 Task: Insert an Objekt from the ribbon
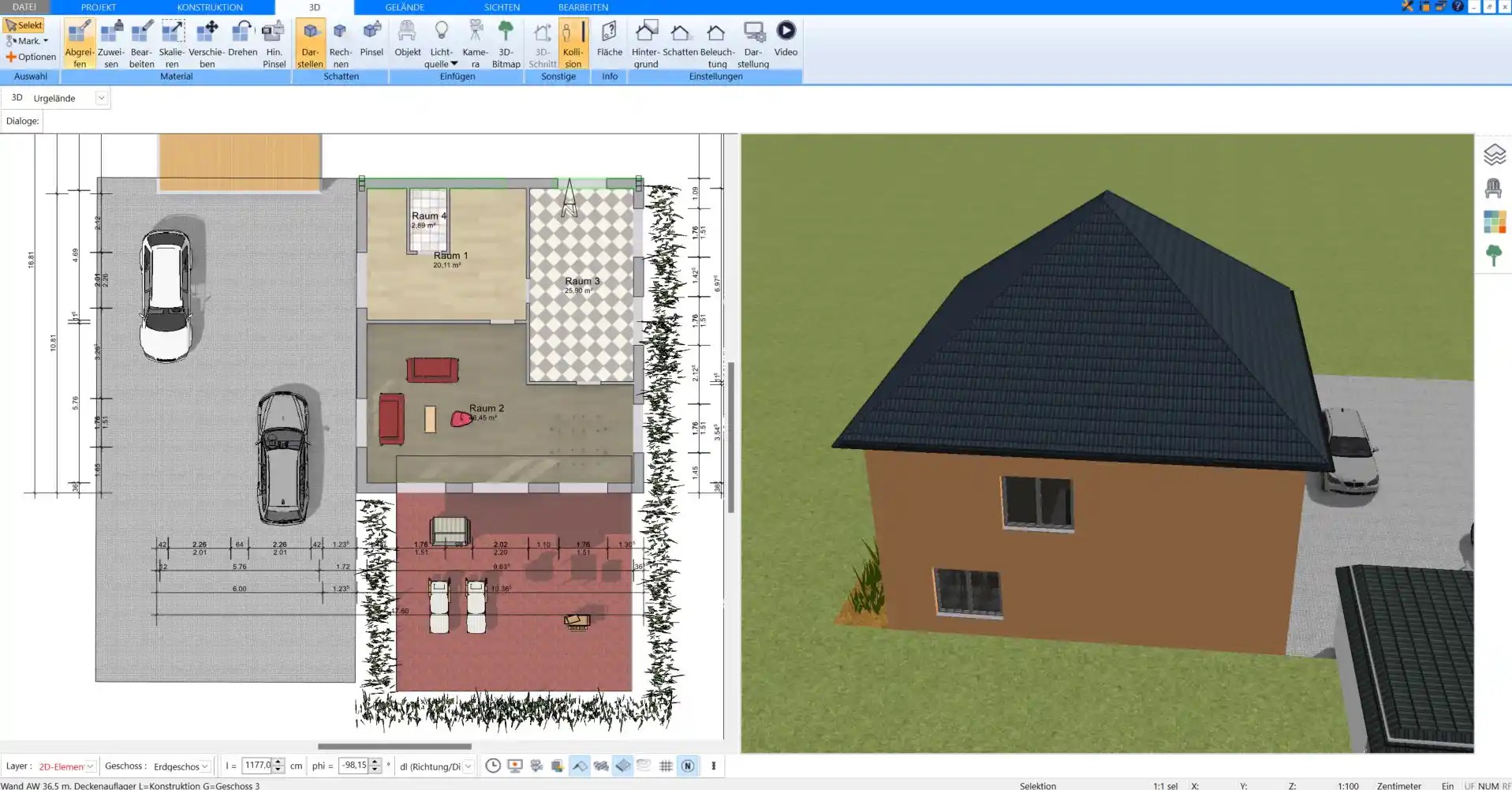pyautogui.click(x=408, y=39)
